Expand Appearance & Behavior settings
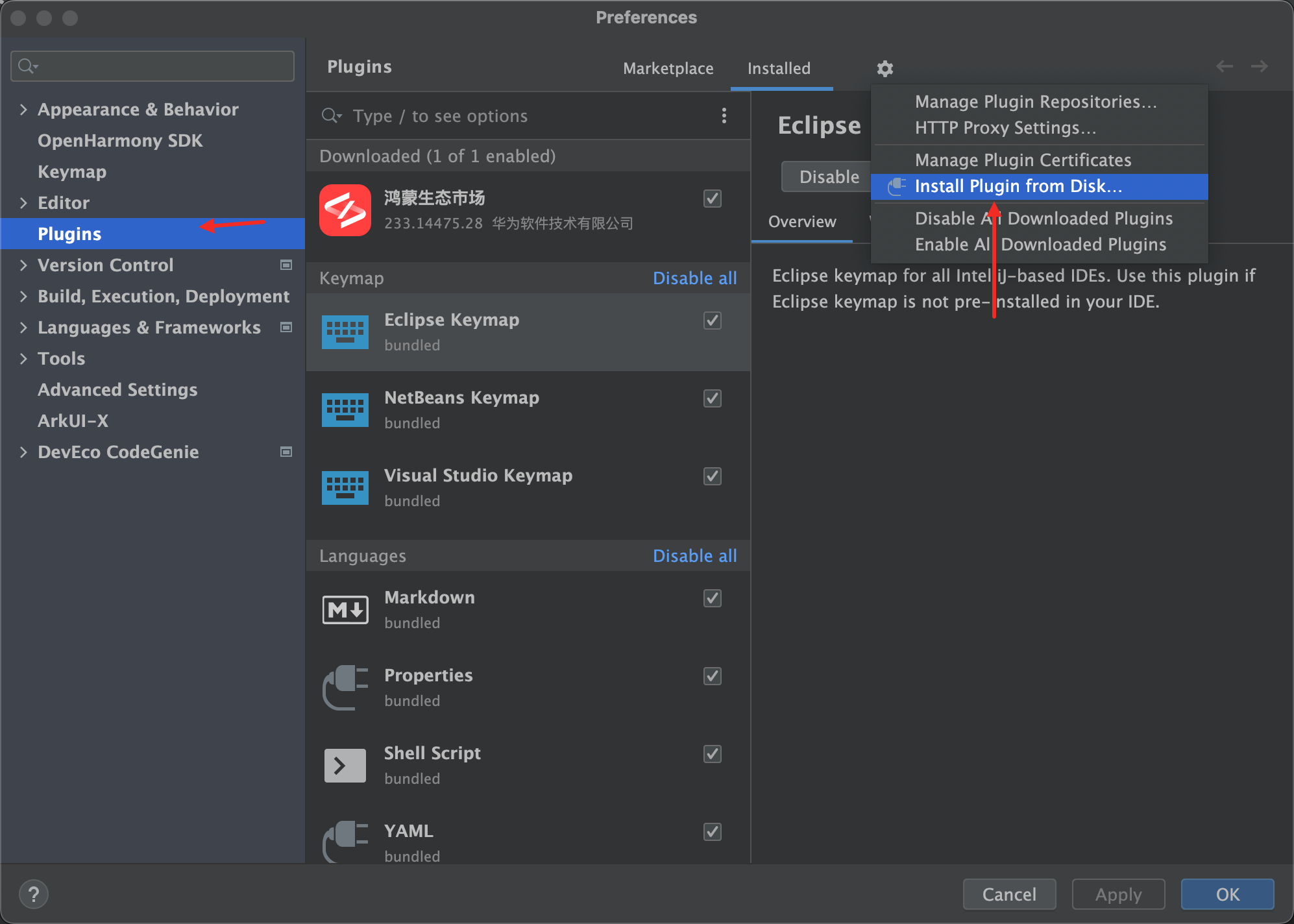 23,110
